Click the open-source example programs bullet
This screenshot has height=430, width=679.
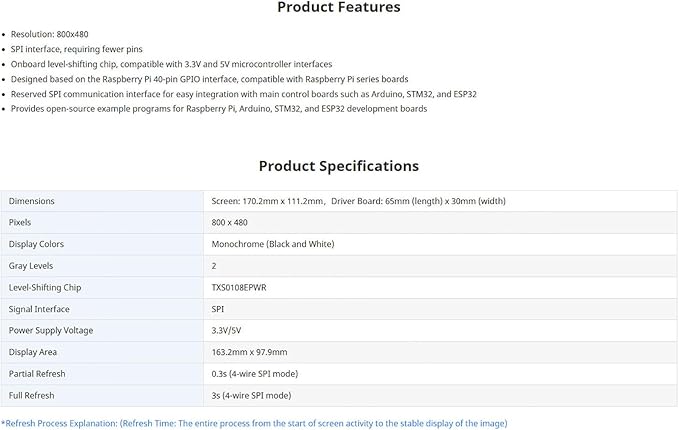[219, 109]
